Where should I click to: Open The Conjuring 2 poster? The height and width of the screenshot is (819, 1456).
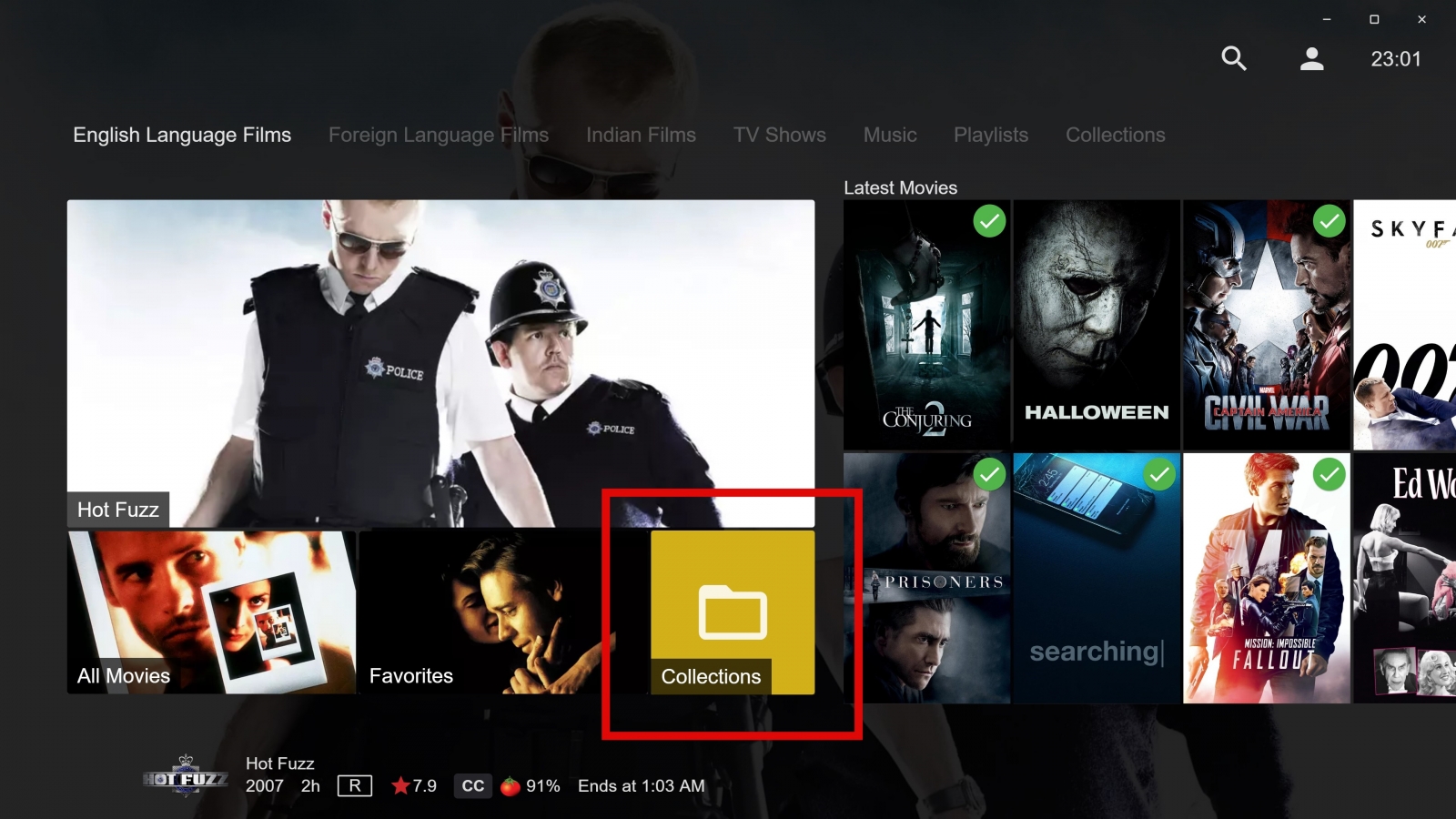[x=926, y=325]
